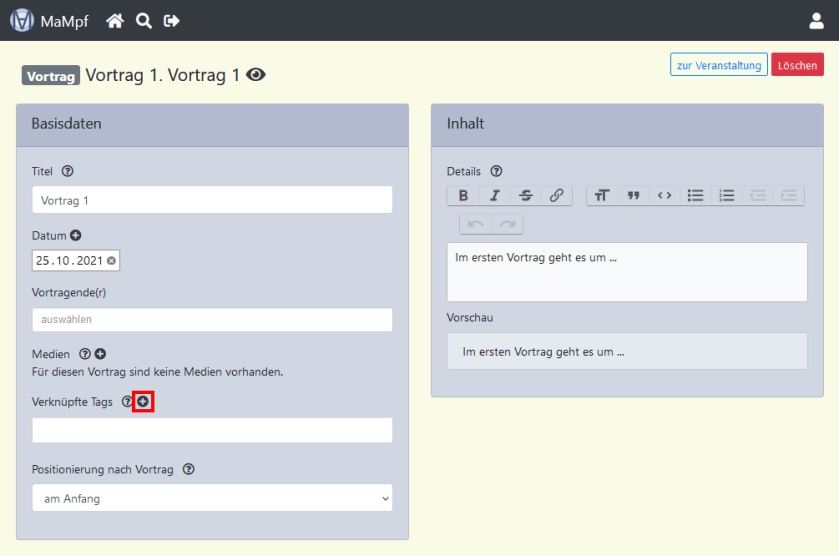Open the Vortragende(r) selection field
This screenshot has width=839, height=556.
coord(212,320)
